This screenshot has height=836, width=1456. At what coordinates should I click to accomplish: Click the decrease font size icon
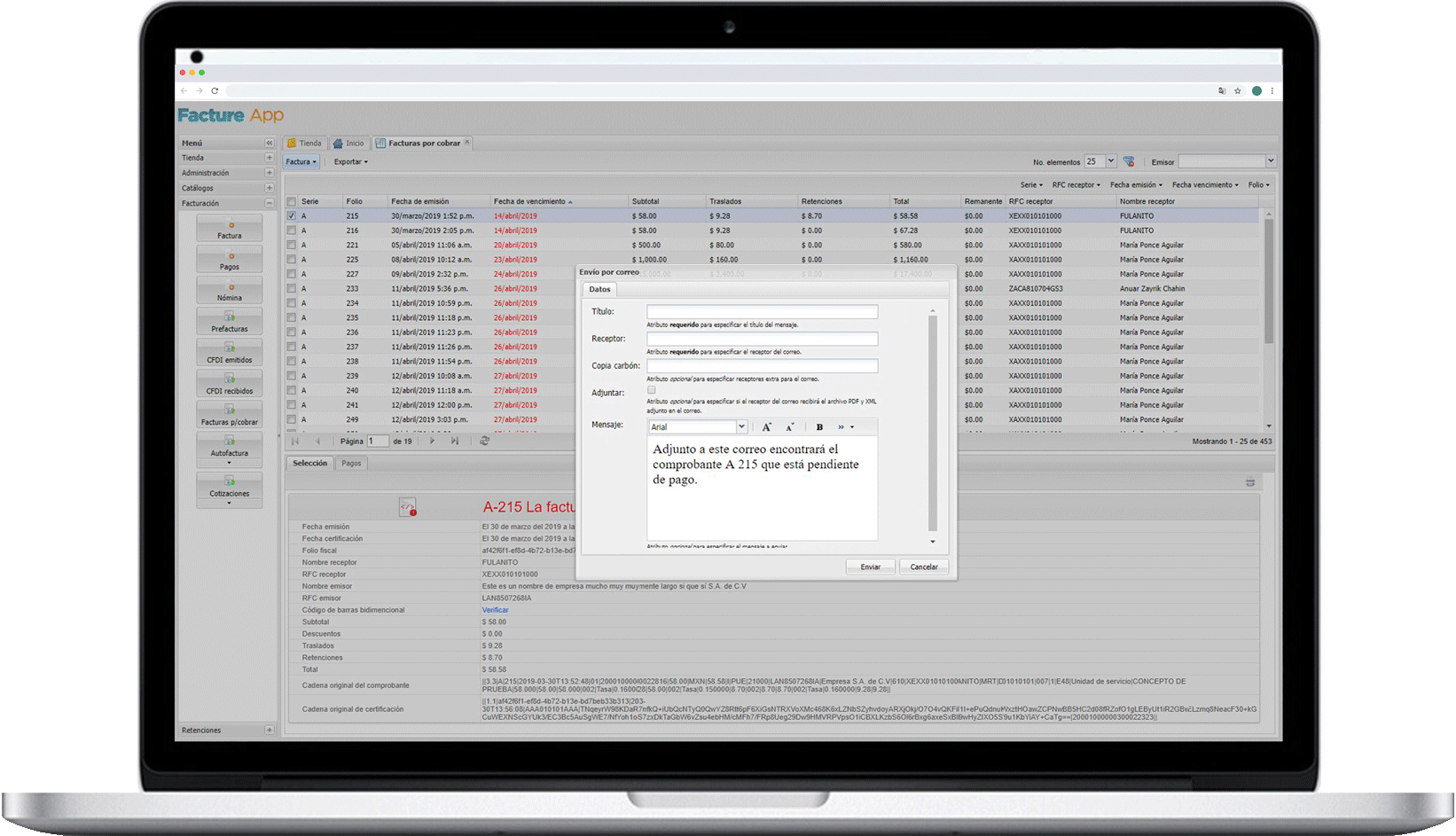[790, 427]
